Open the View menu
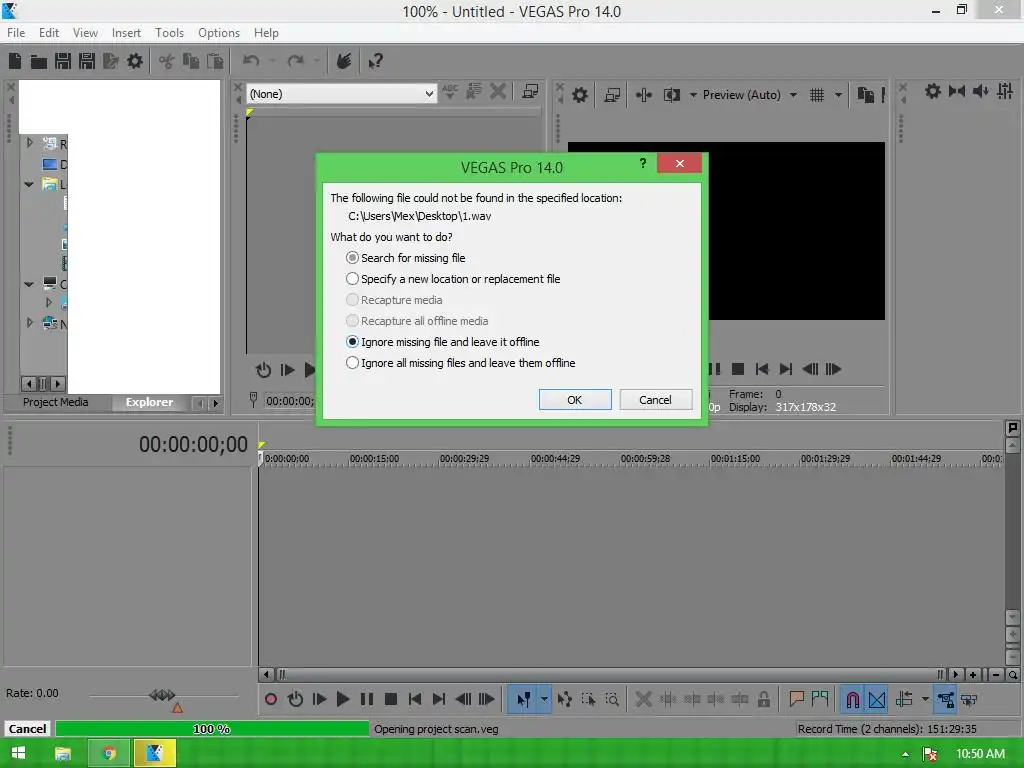The width and height of the screenshot is (1024, 768). (85, 33)
